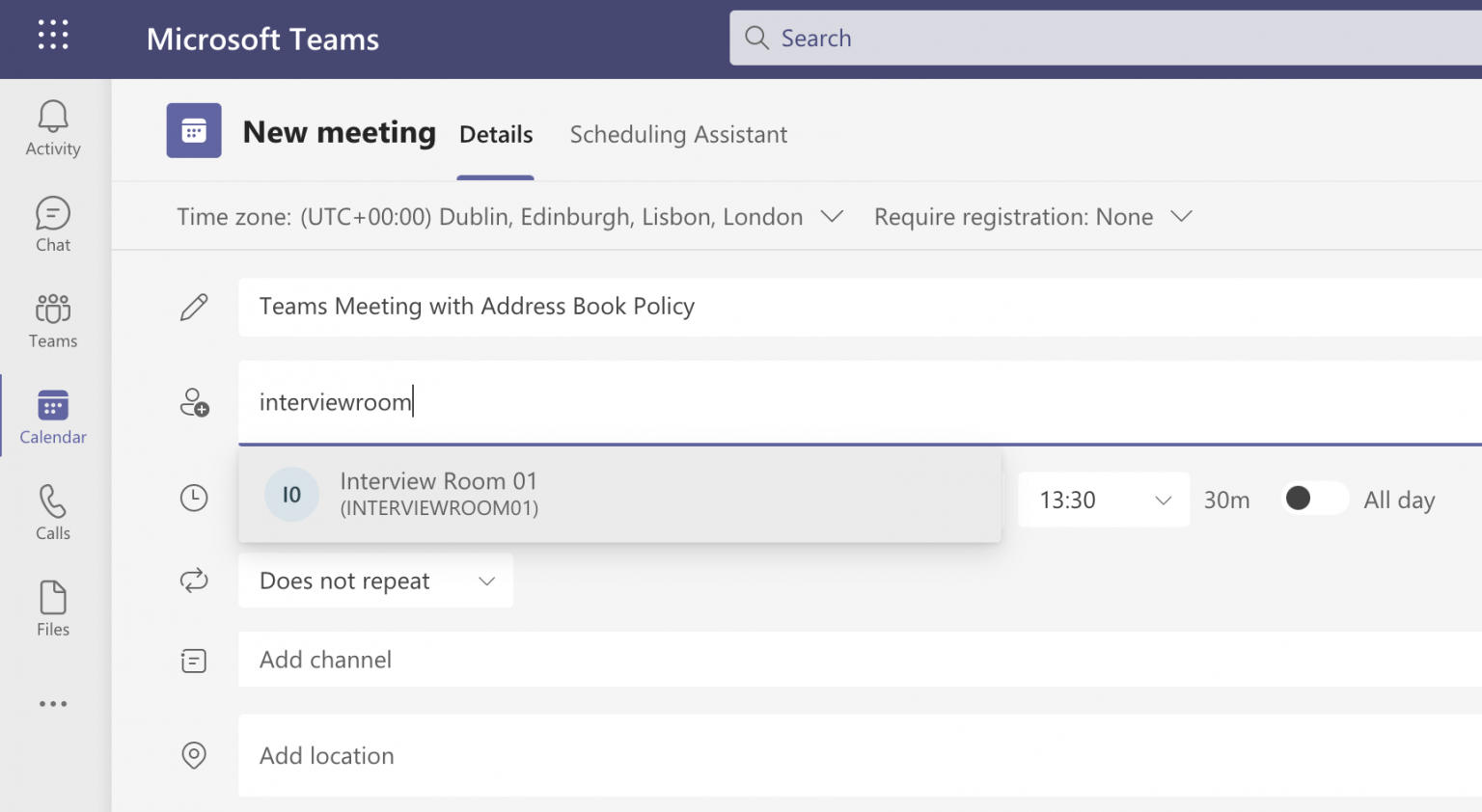
Task: Select the Chat icon in the sidebar
Action: [53, 224]
